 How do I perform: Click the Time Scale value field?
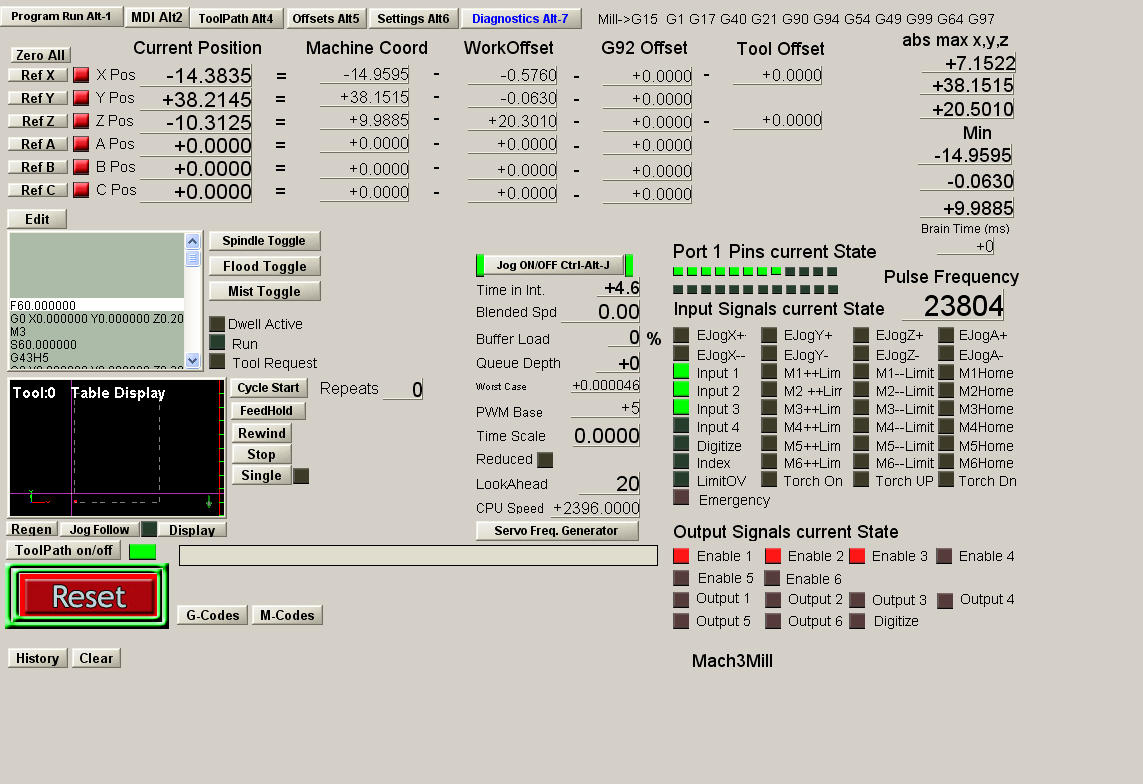coord(606,436)
